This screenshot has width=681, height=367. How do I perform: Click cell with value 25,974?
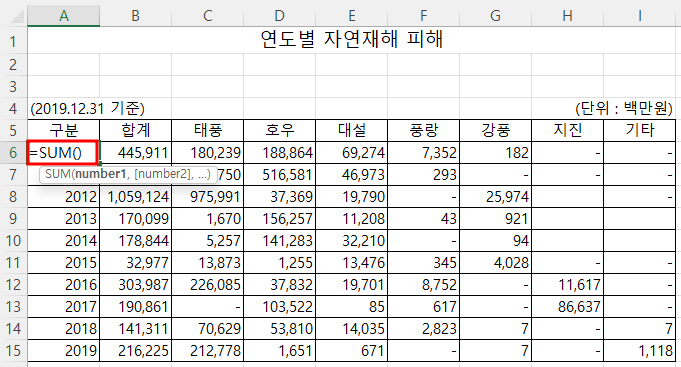click(496, 196)
